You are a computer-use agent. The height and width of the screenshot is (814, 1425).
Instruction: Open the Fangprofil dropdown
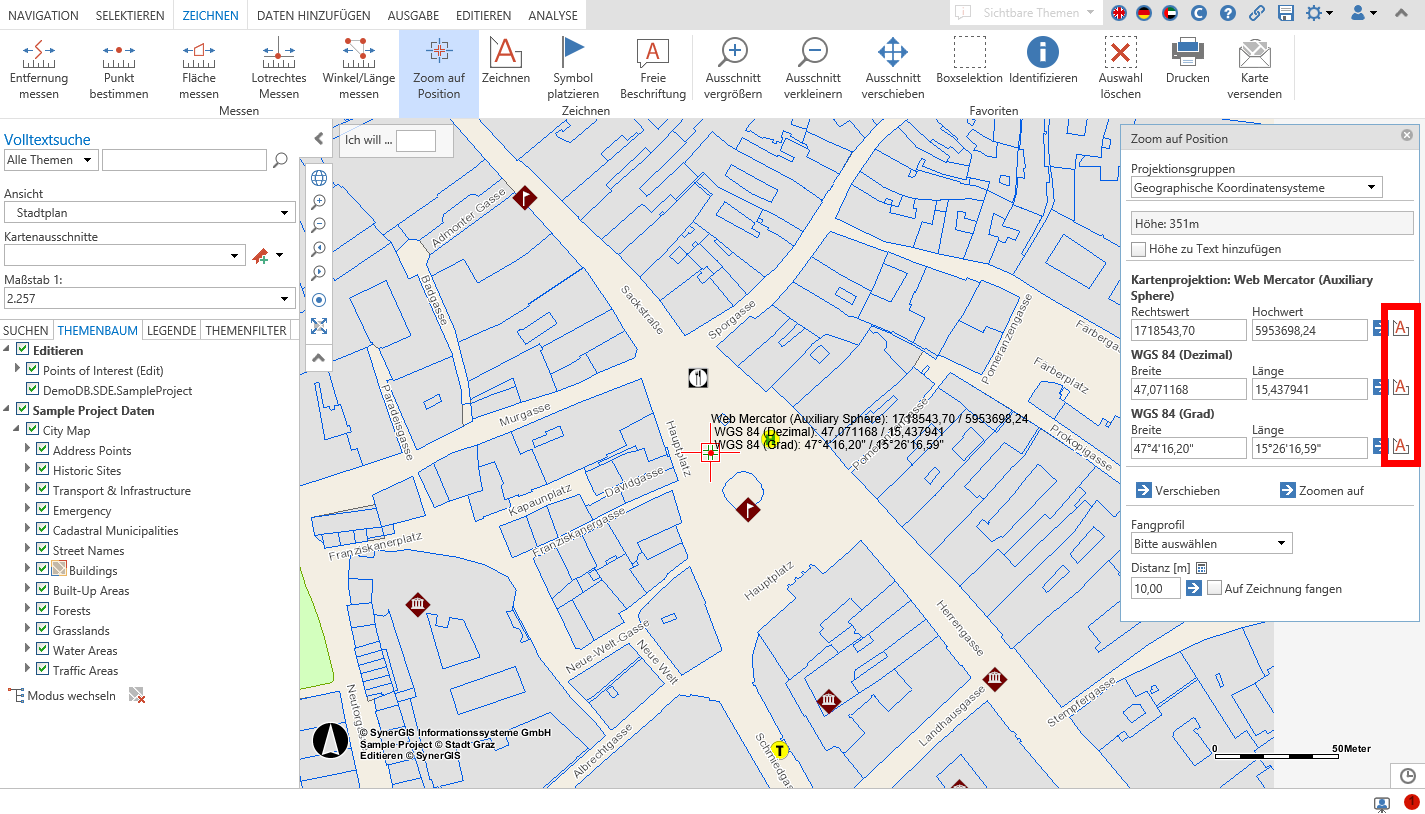coord(1211,543)
